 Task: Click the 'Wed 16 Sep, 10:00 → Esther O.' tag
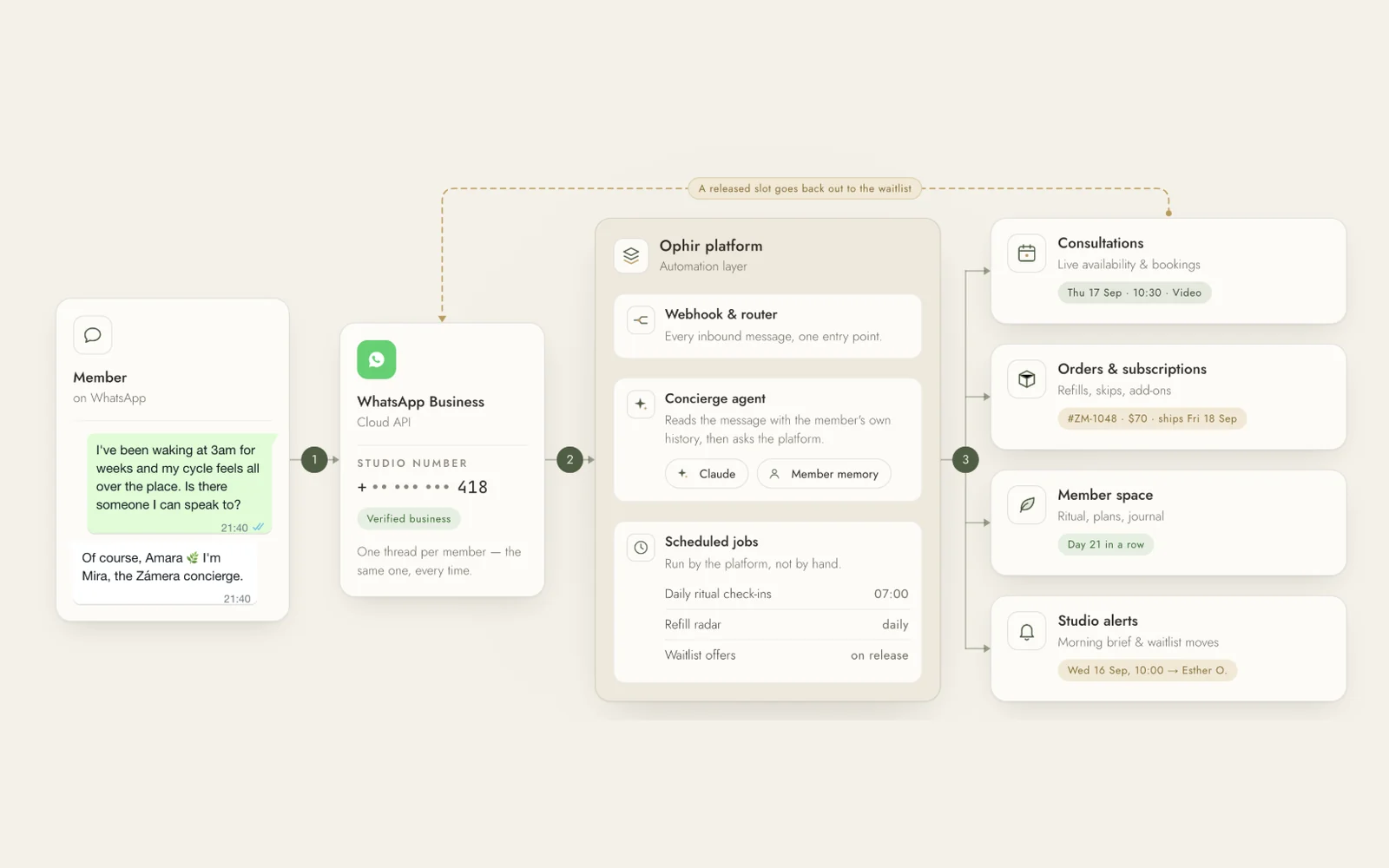(x=1147, y=670)
